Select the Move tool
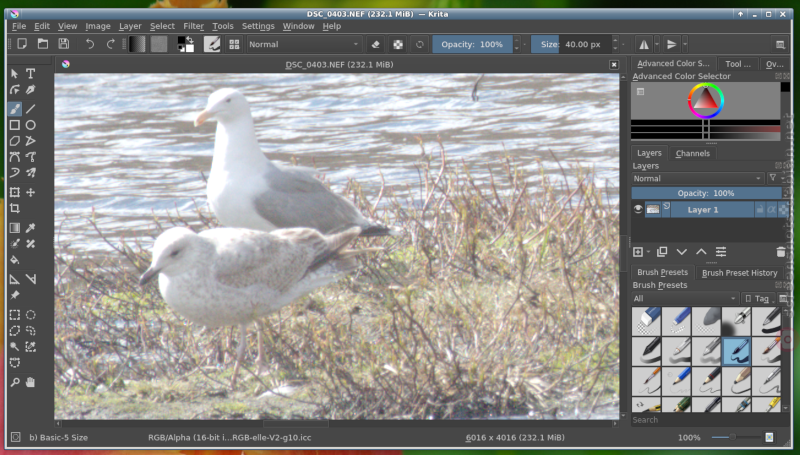This screenshot has height=455, width=800. coord(31,192)
